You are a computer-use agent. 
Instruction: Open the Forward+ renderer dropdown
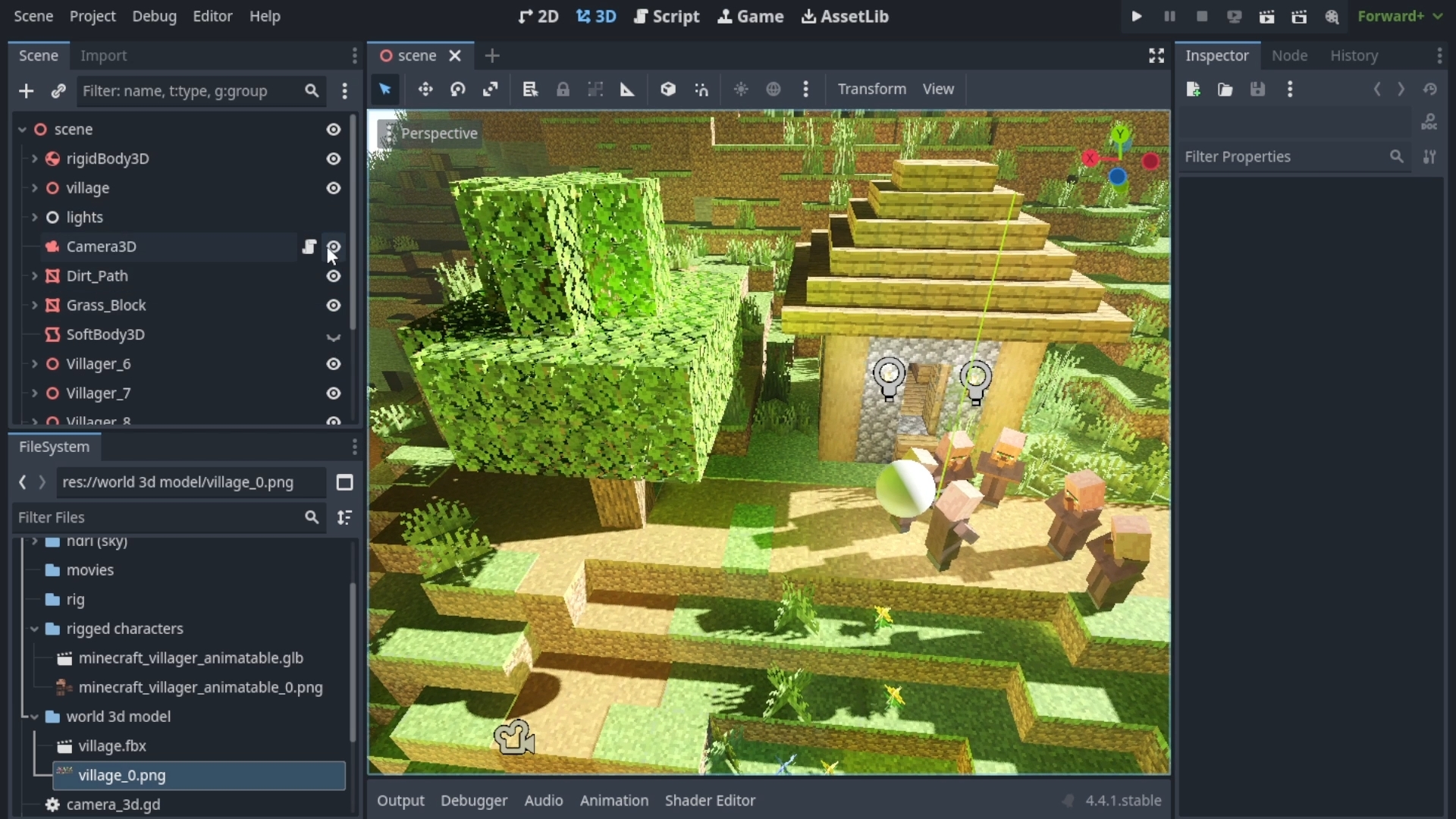click(x=1400, y=16)
